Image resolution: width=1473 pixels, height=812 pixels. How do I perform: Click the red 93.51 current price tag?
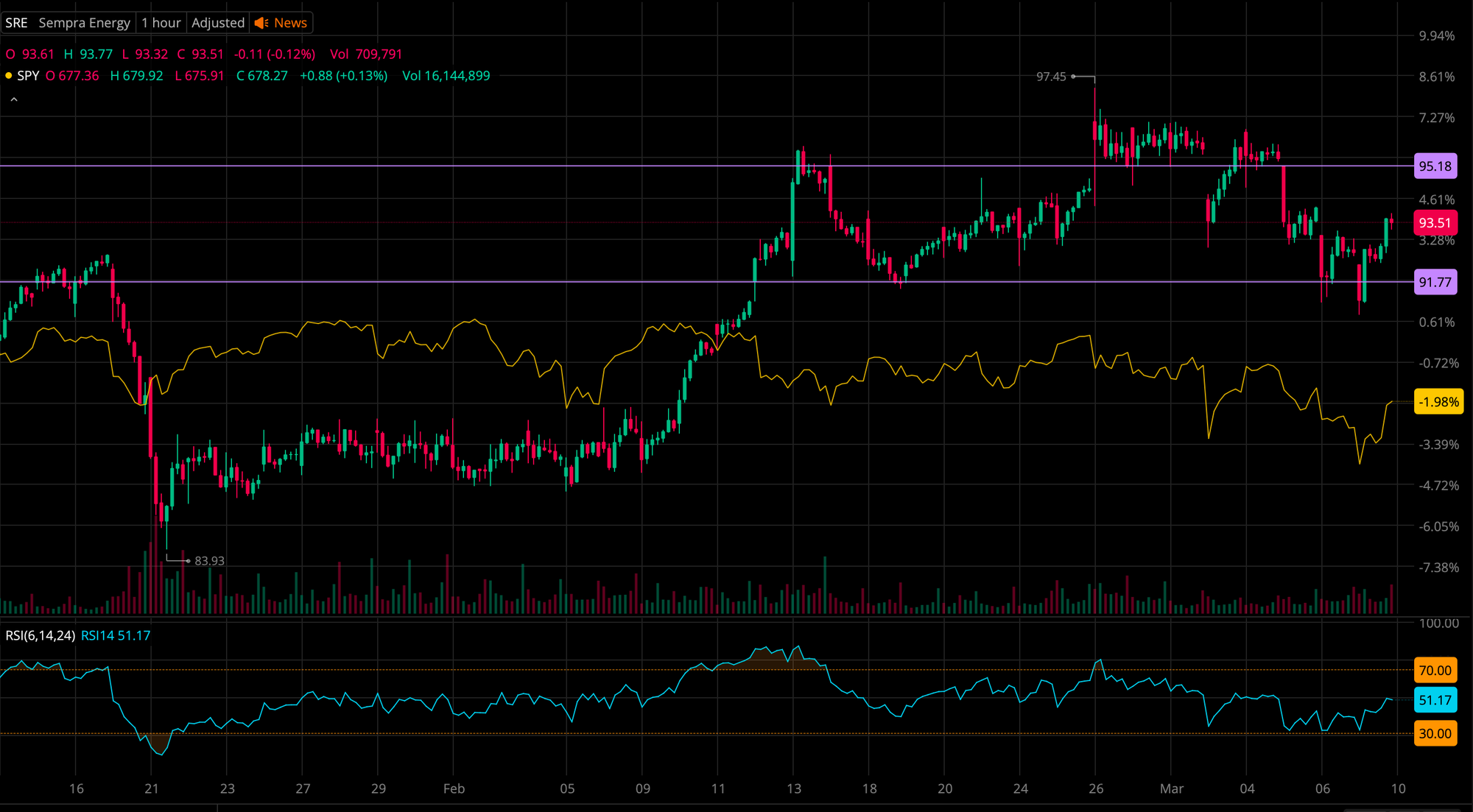pyautogui.click(x=1435, y=223)
